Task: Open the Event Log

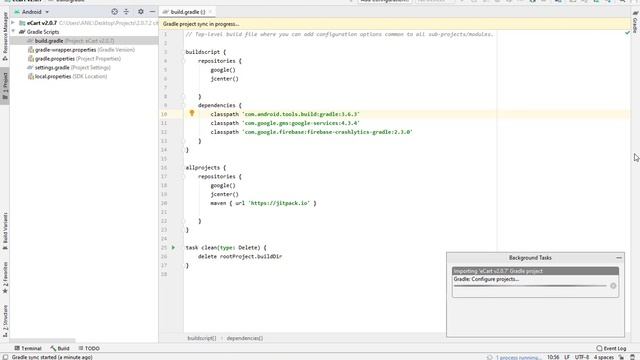Action: [611, 348]
